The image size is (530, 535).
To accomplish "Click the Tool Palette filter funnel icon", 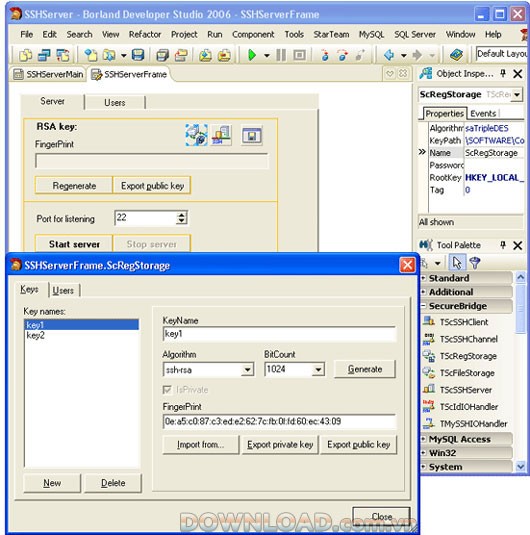I will (x=475, y=263).
